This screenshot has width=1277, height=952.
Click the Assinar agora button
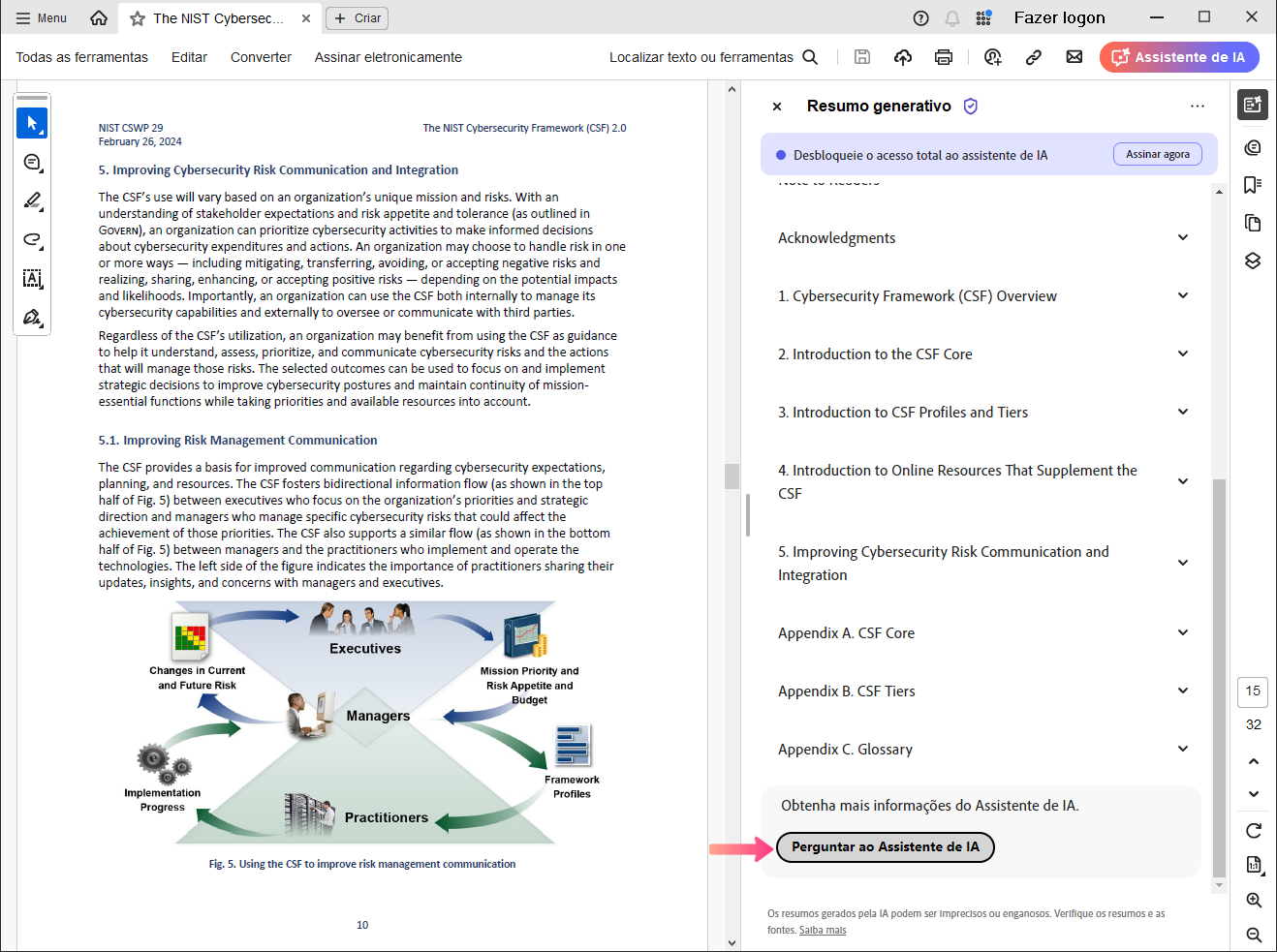[1158, 154]
